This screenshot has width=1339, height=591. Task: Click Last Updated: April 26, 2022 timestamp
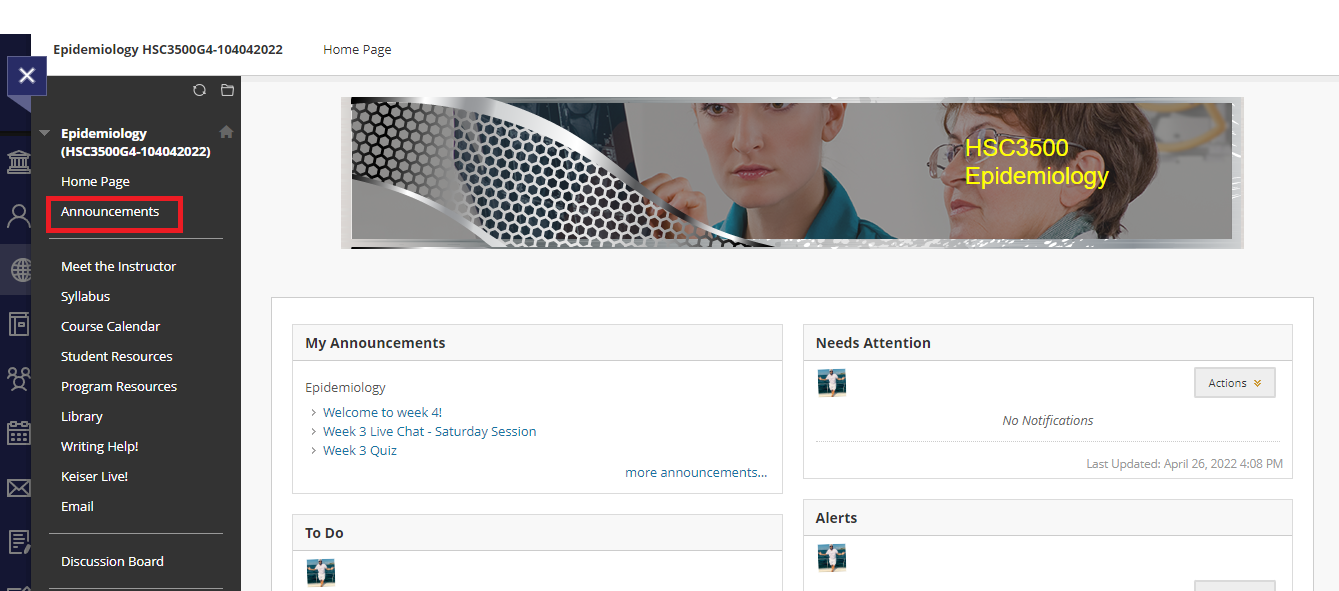point(1184,464)
